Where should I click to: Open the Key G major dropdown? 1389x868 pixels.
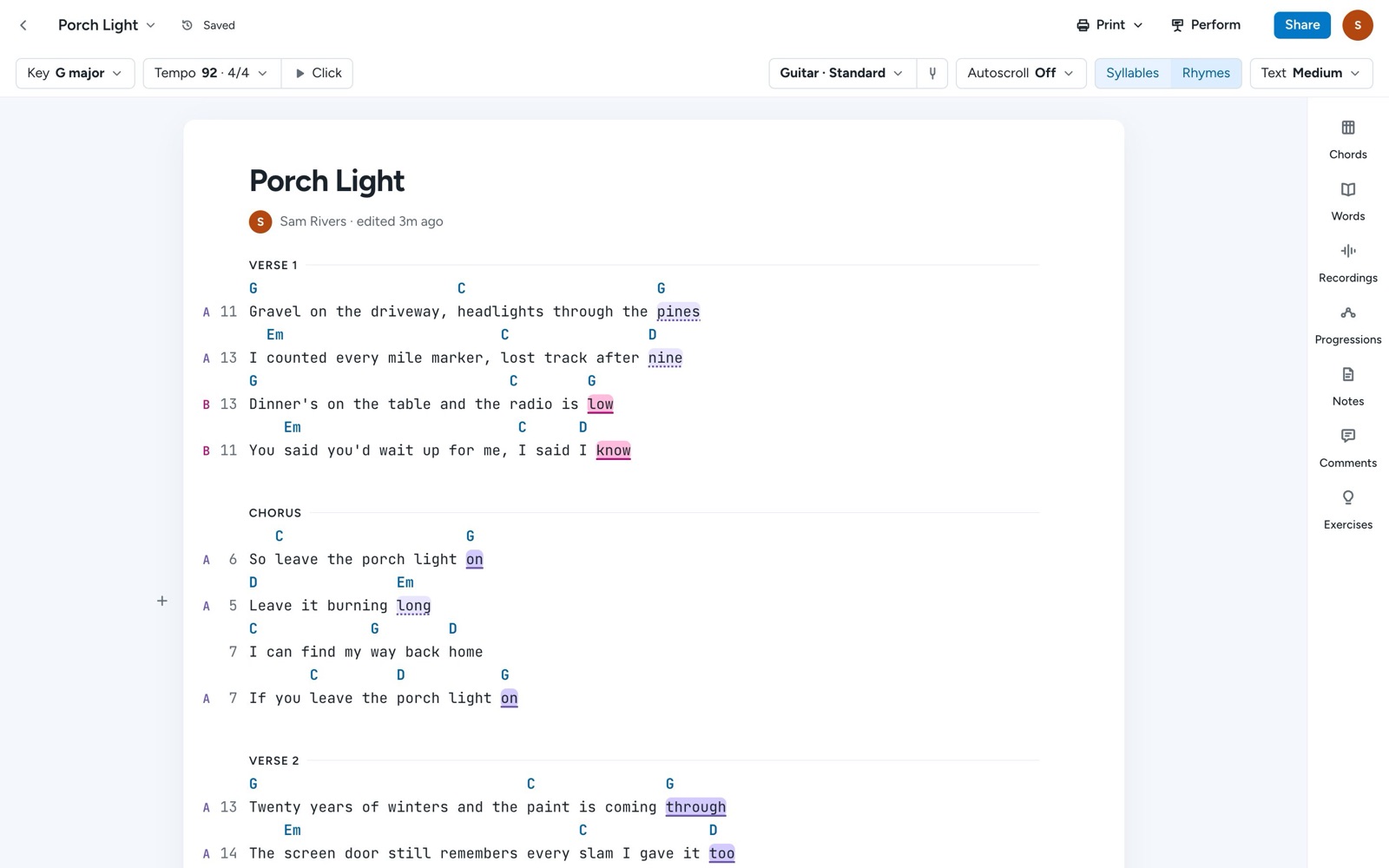[x=75, y=73]
